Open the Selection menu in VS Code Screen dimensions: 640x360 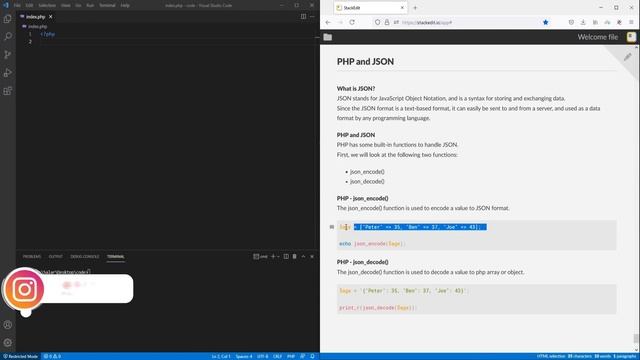[x=47, y=5]
